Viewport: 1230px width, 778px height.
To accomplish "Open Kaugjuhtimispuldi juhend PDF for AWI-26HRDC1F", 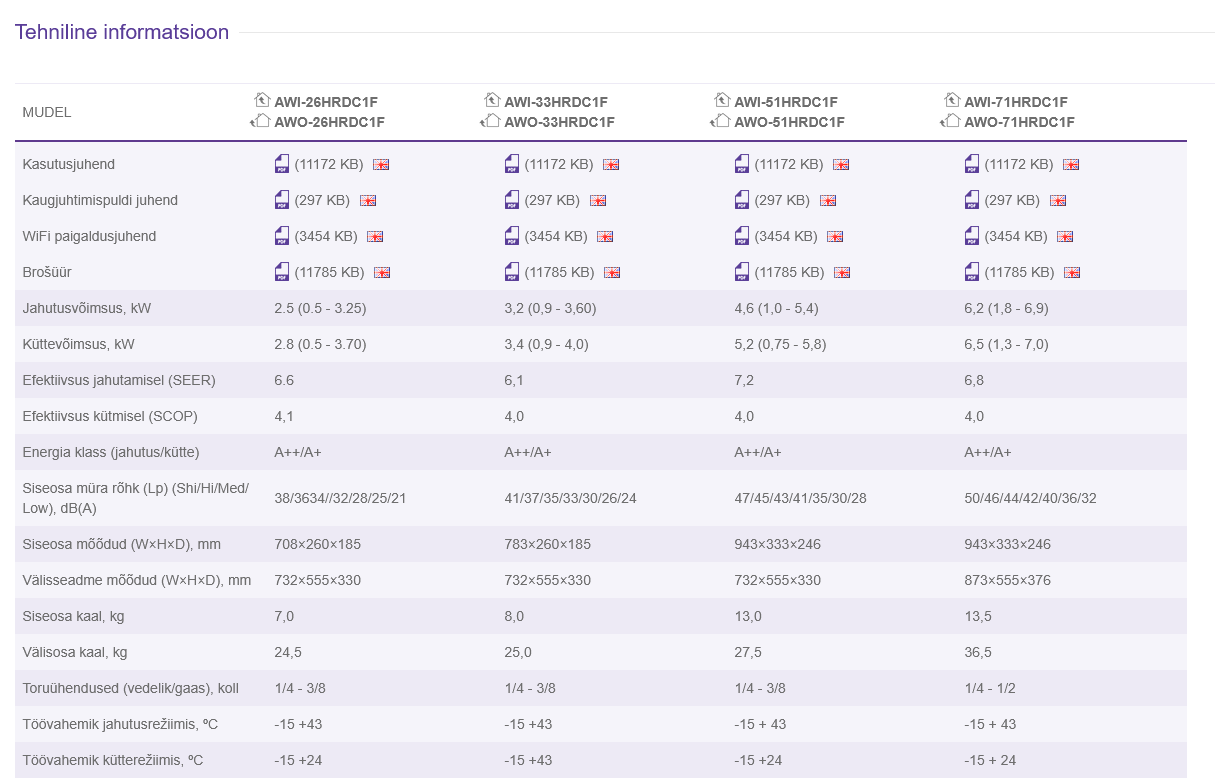I will [x=282, y=200].
